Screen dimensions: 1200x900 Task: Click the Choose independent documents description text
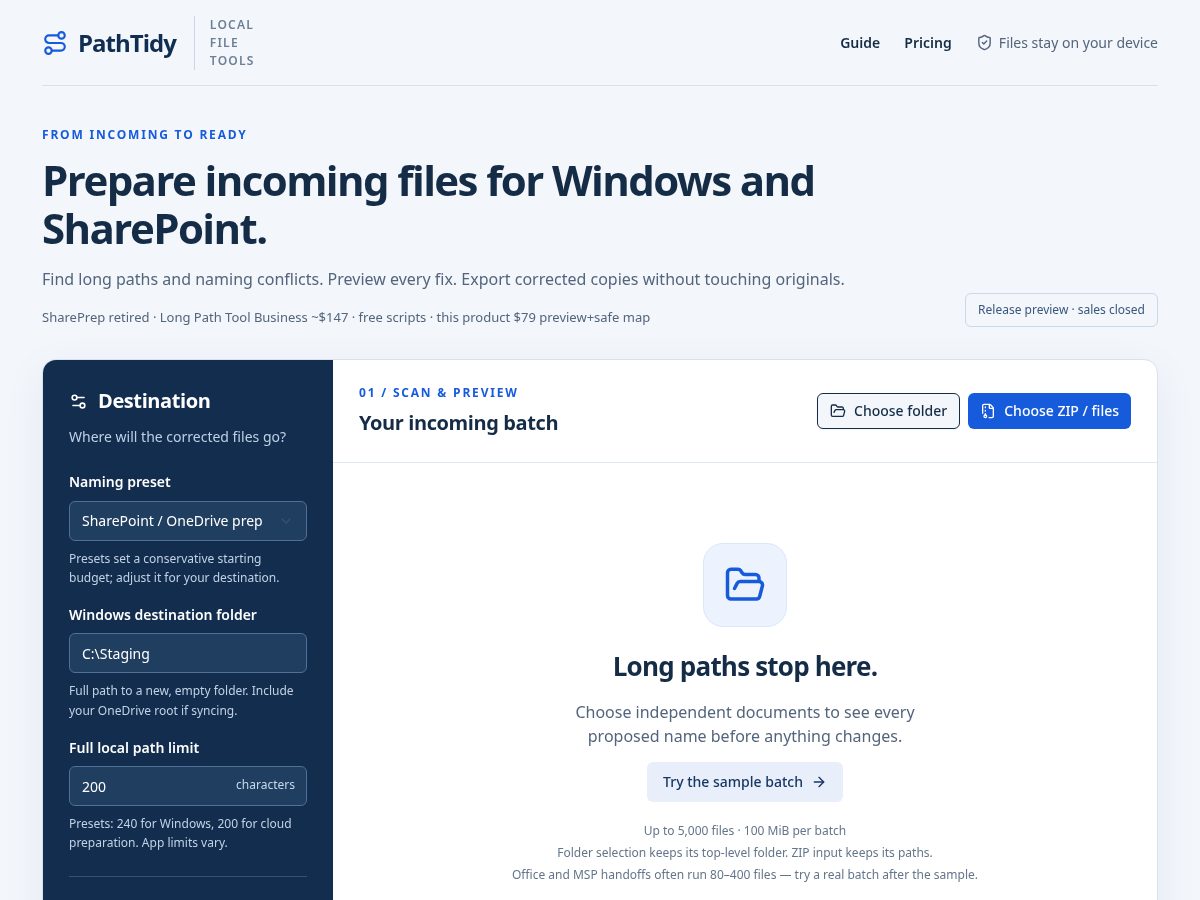tap(745, 725)
